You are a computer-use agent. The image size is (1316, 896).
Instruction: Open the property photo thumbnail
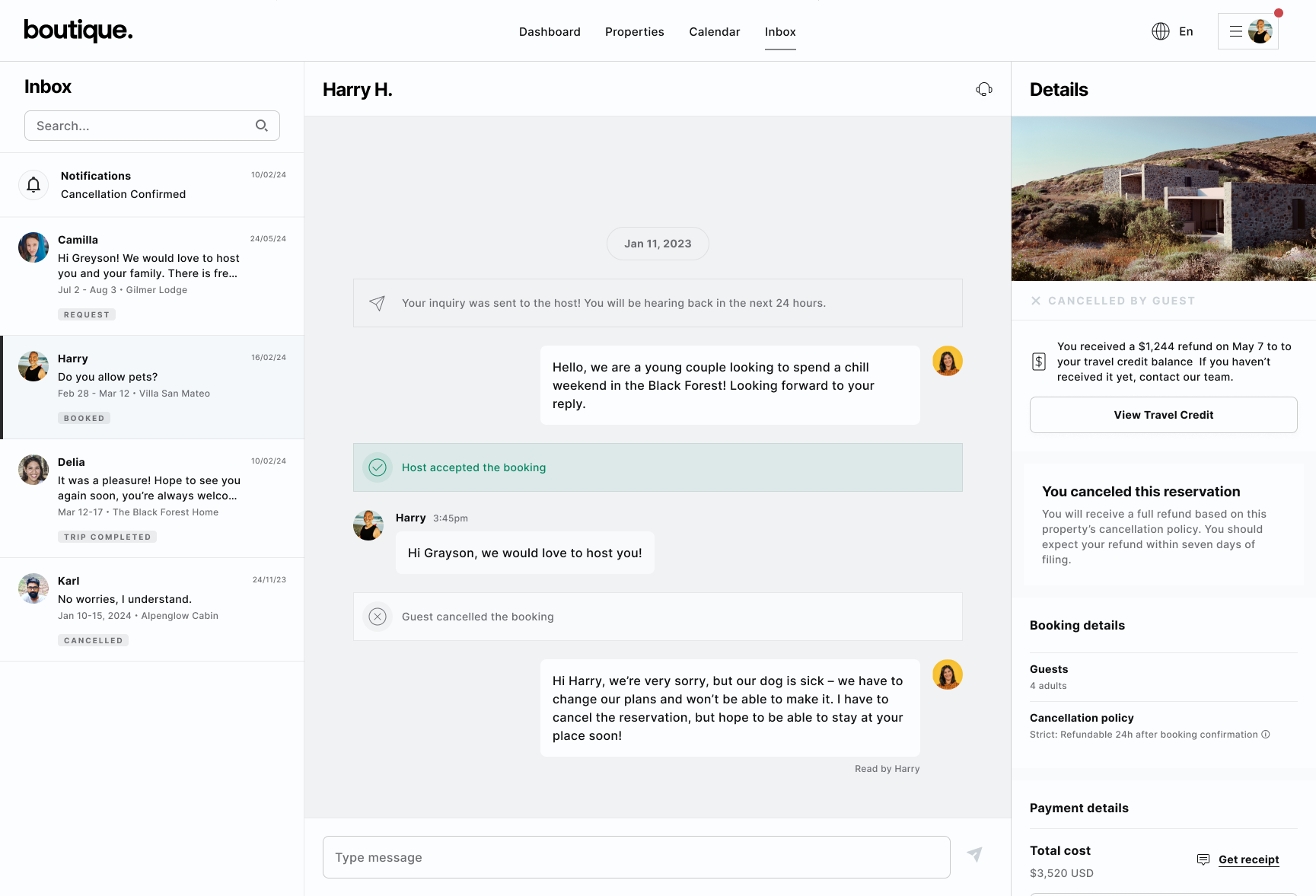click(x=1164, y=199)
